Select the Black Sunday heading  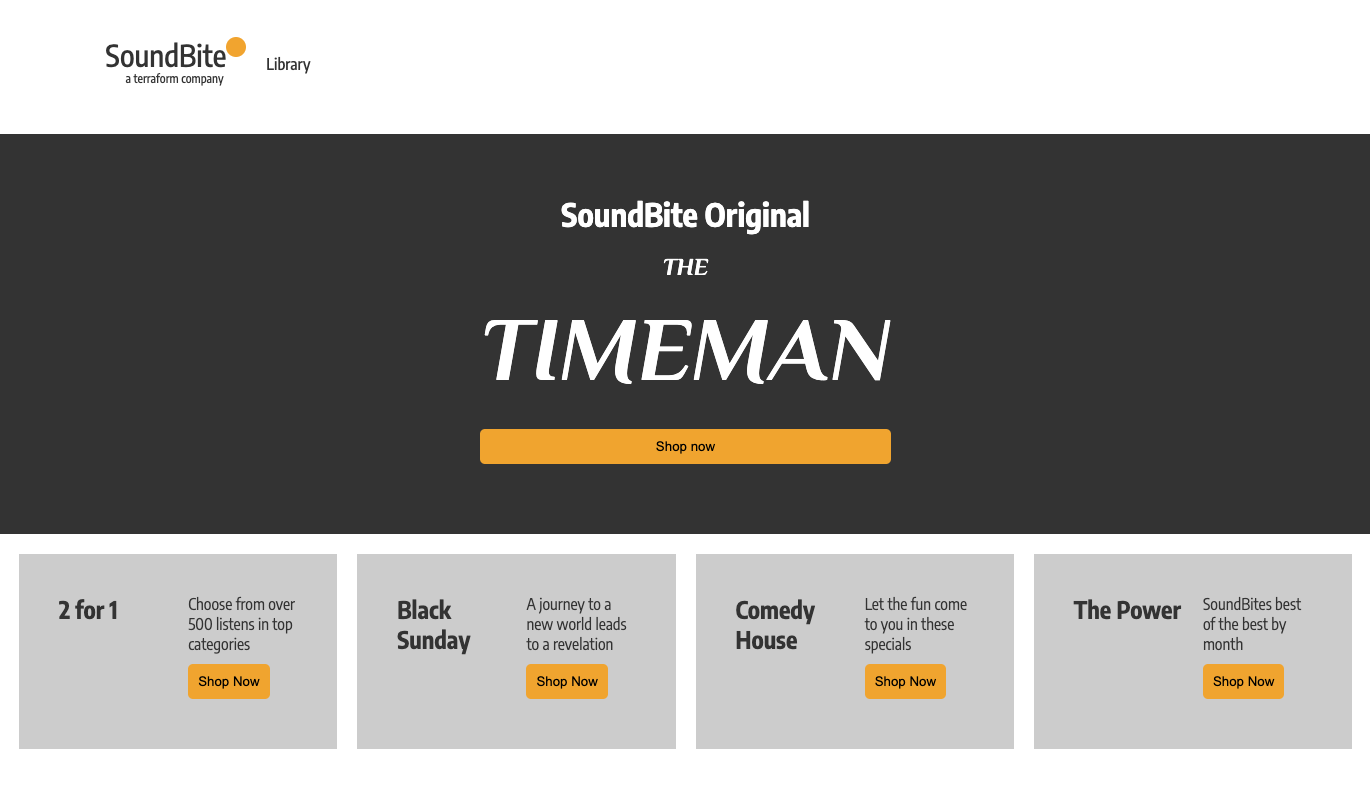pos(433,625)
